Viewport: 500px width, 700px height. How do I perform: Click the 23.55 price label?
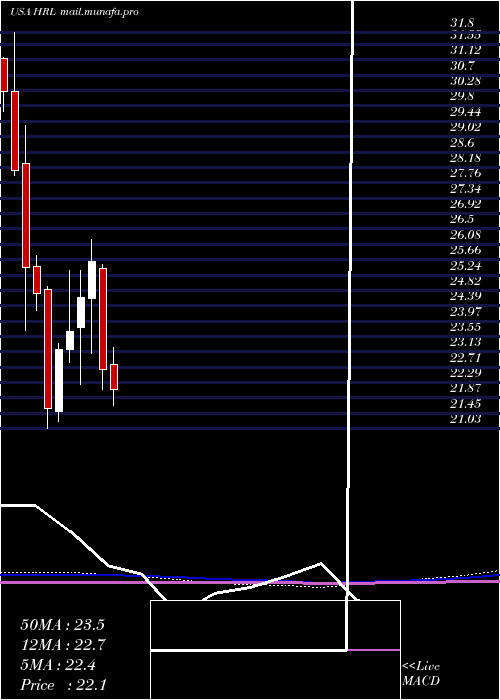coord(466,327)
